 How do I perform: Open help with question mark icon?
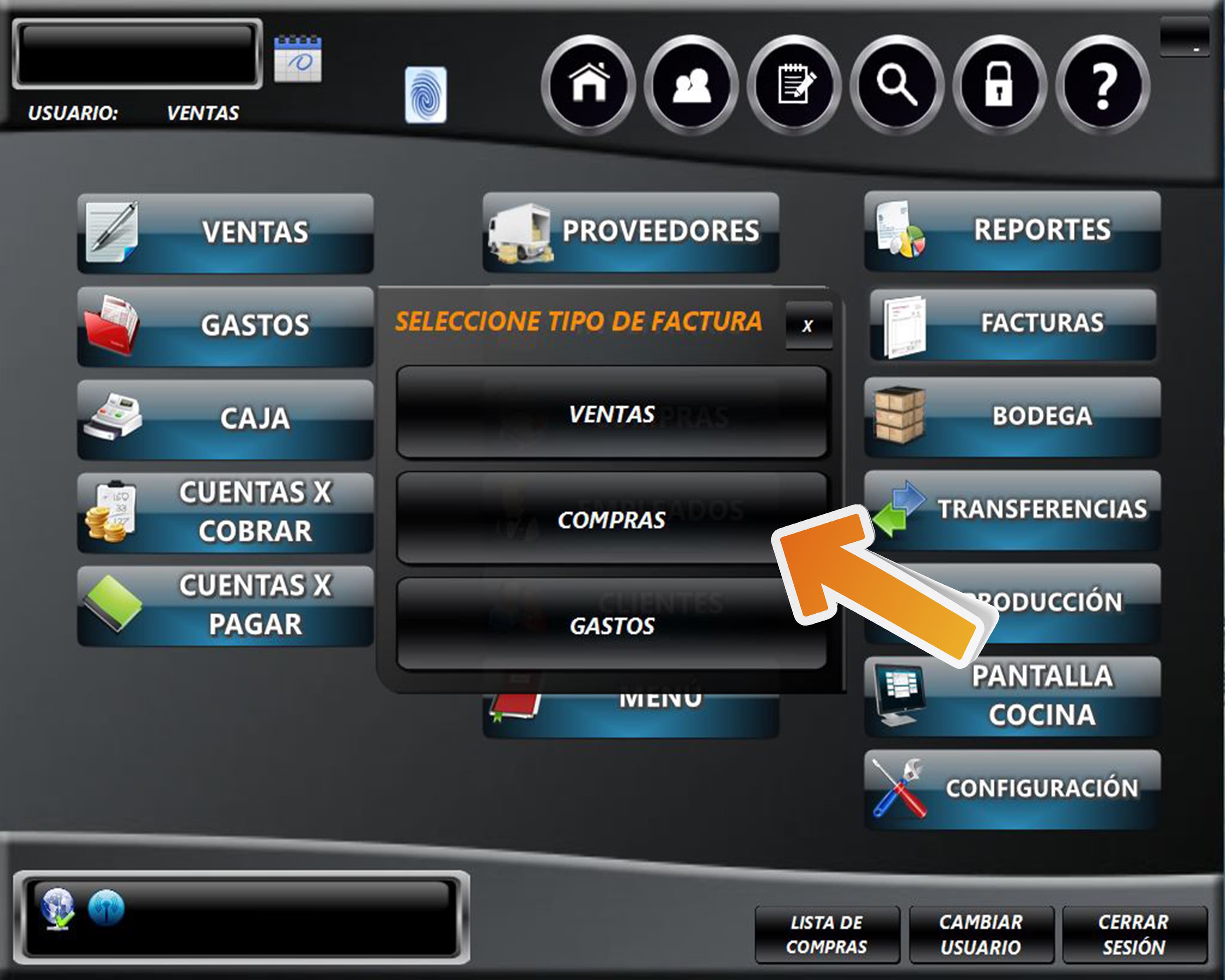tap(1103, 85)
